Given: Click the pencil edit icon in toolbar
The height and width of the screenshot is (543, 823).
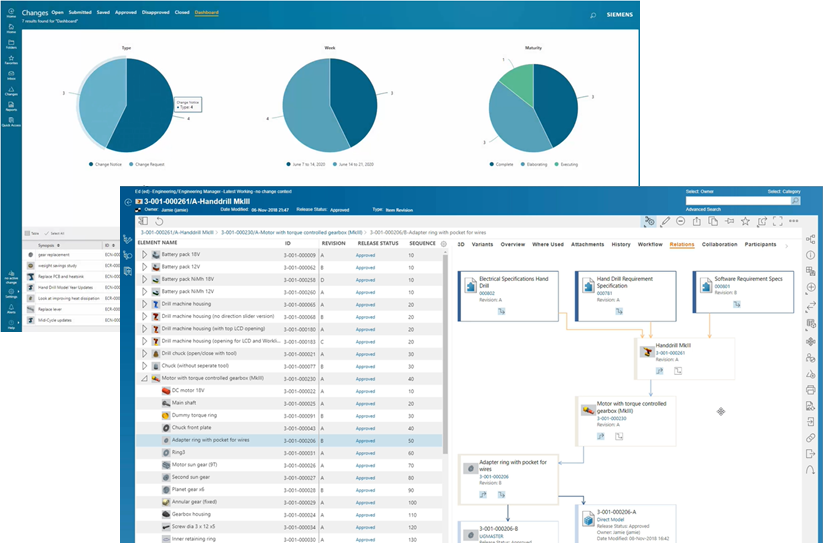Looking at the screenshot, I should [x=665, y=221].
